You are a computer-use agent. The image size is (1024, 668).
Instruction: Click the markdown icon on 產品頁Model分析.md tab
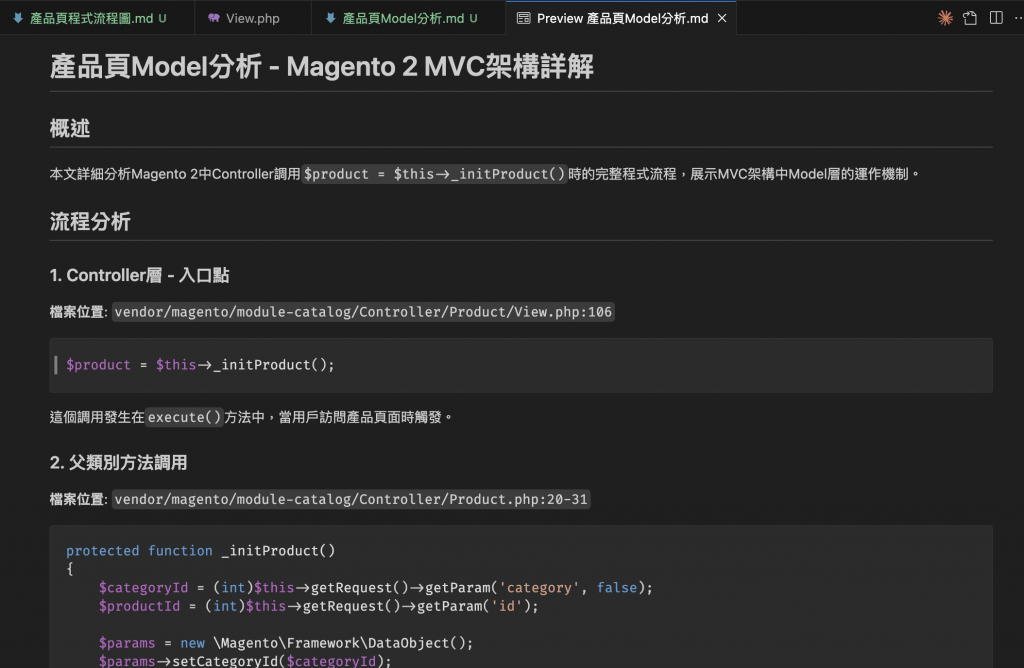pyautogui.click(x=330, y=18)
